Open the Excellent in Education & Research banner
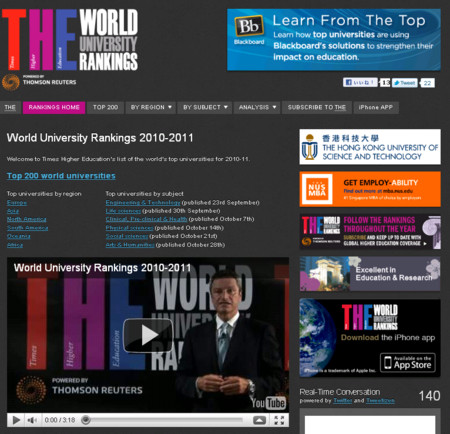This screenshot has height=434, width=450. point(370,274)
